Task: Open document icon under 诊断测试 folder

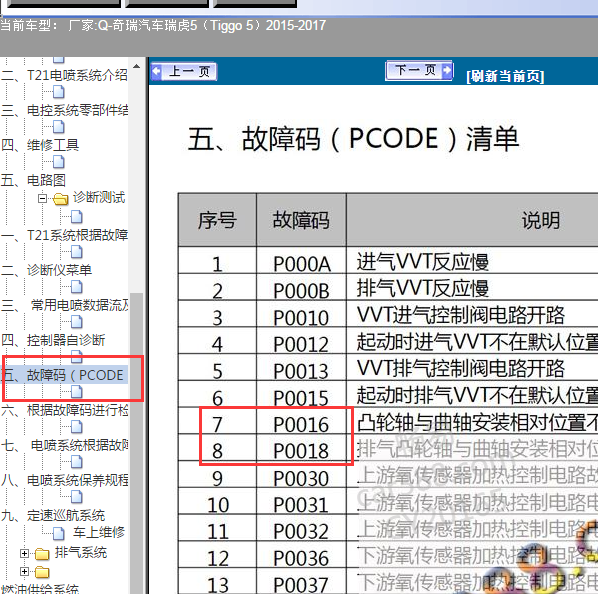Action: (x=76, y=217)
